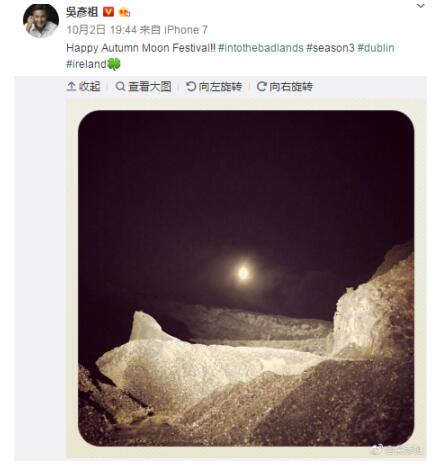Click the four-leaf clover emoji
This screenshot has height=469, width=444.
click(114, 64)
